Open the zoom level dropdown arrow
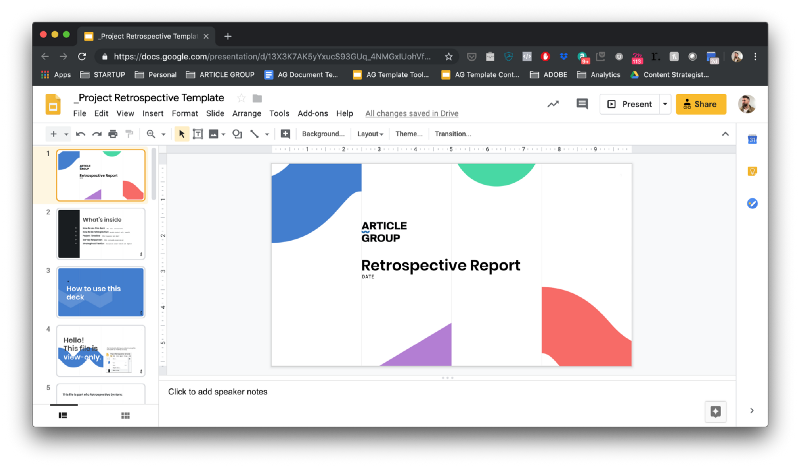The height and width of the screenshot is (469, 800). click(x=164, y=134)
